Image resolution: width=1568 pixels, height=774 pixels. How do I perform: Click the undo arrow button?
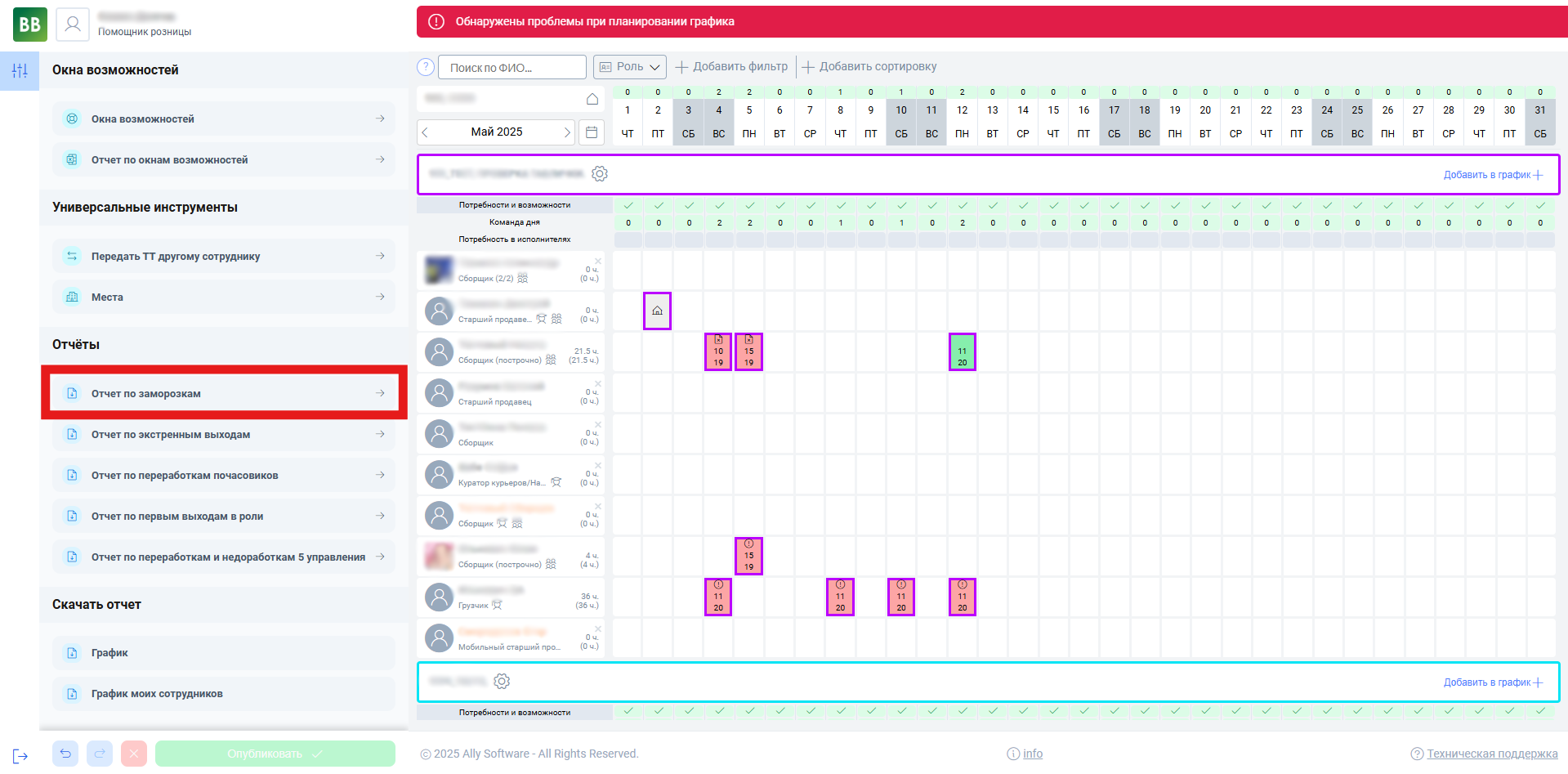[65, 754]
